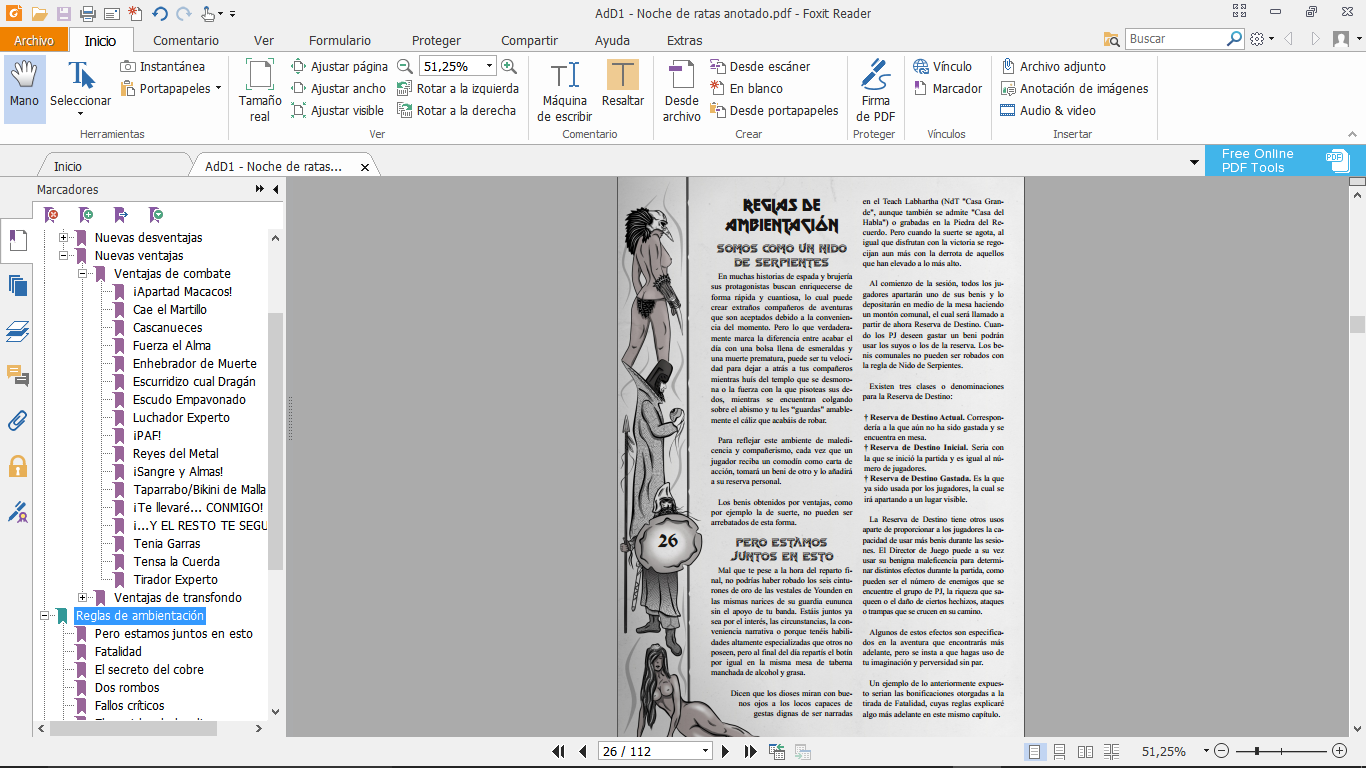Insert Archivo adjunto attachment
The image size is (1366, 768).
coord(1053,66)
